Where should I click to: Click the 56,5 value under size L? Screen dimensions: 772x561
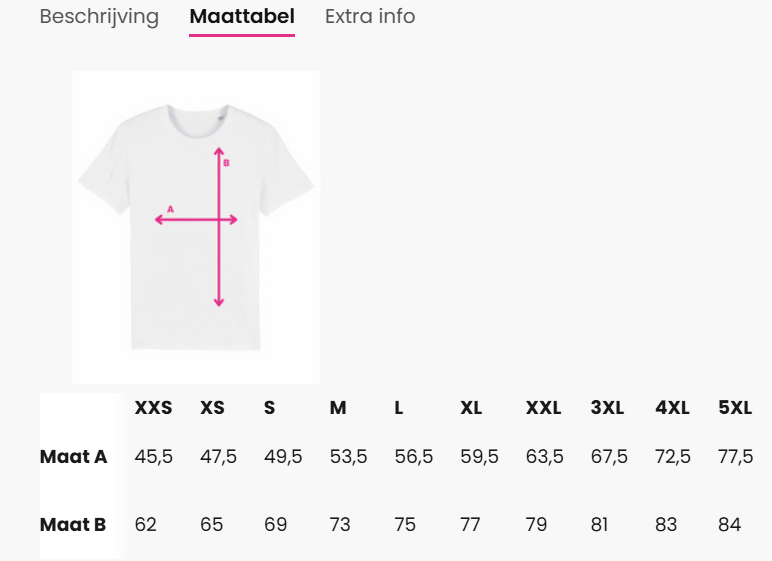point(414,457)
